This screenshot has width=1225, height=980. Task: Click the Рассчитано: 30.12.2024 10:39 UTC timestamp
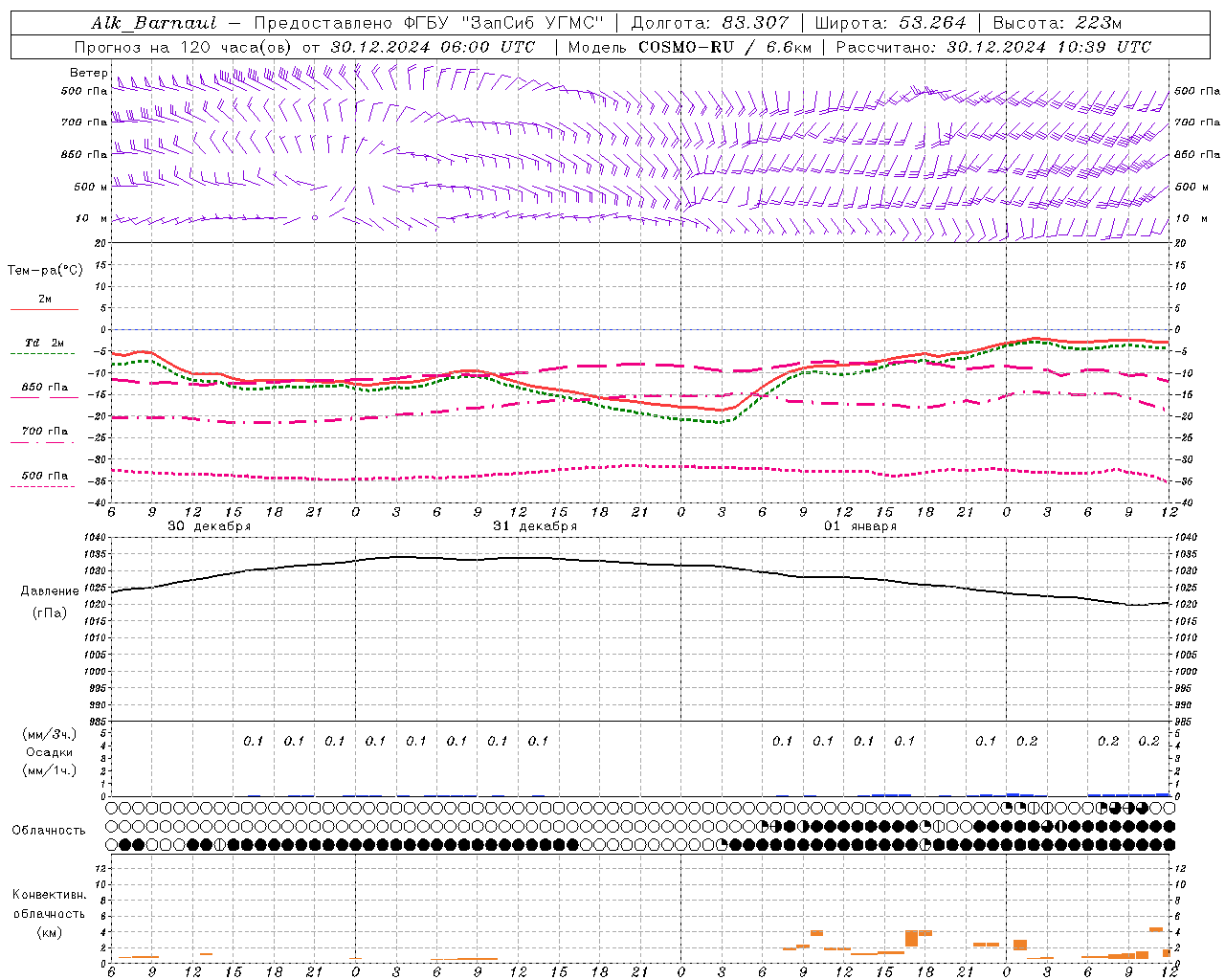coord(993,47)
